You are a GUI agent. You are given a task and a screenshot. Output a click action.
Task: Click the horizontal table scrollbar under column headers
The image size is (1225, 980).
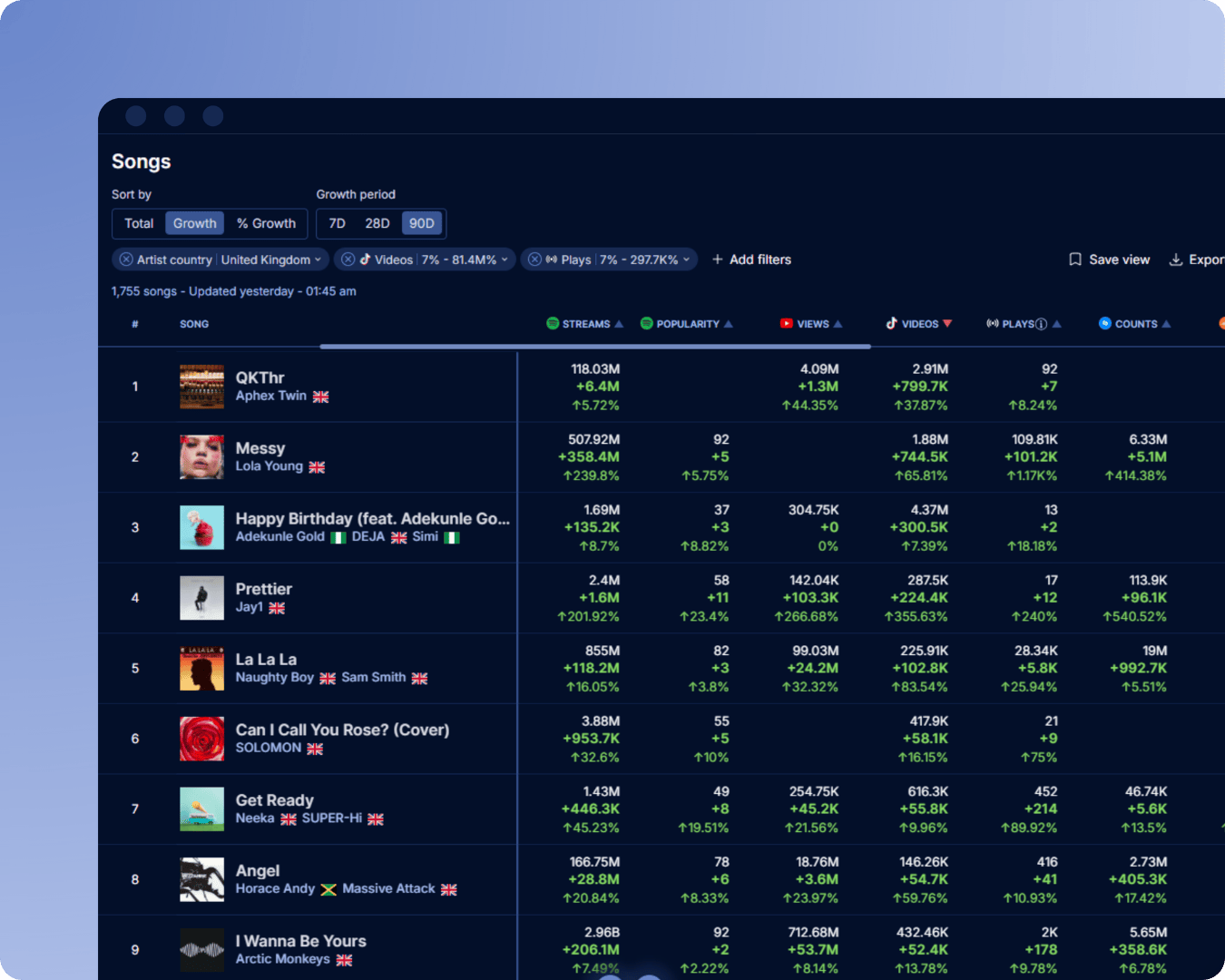(x=595, y=346)
